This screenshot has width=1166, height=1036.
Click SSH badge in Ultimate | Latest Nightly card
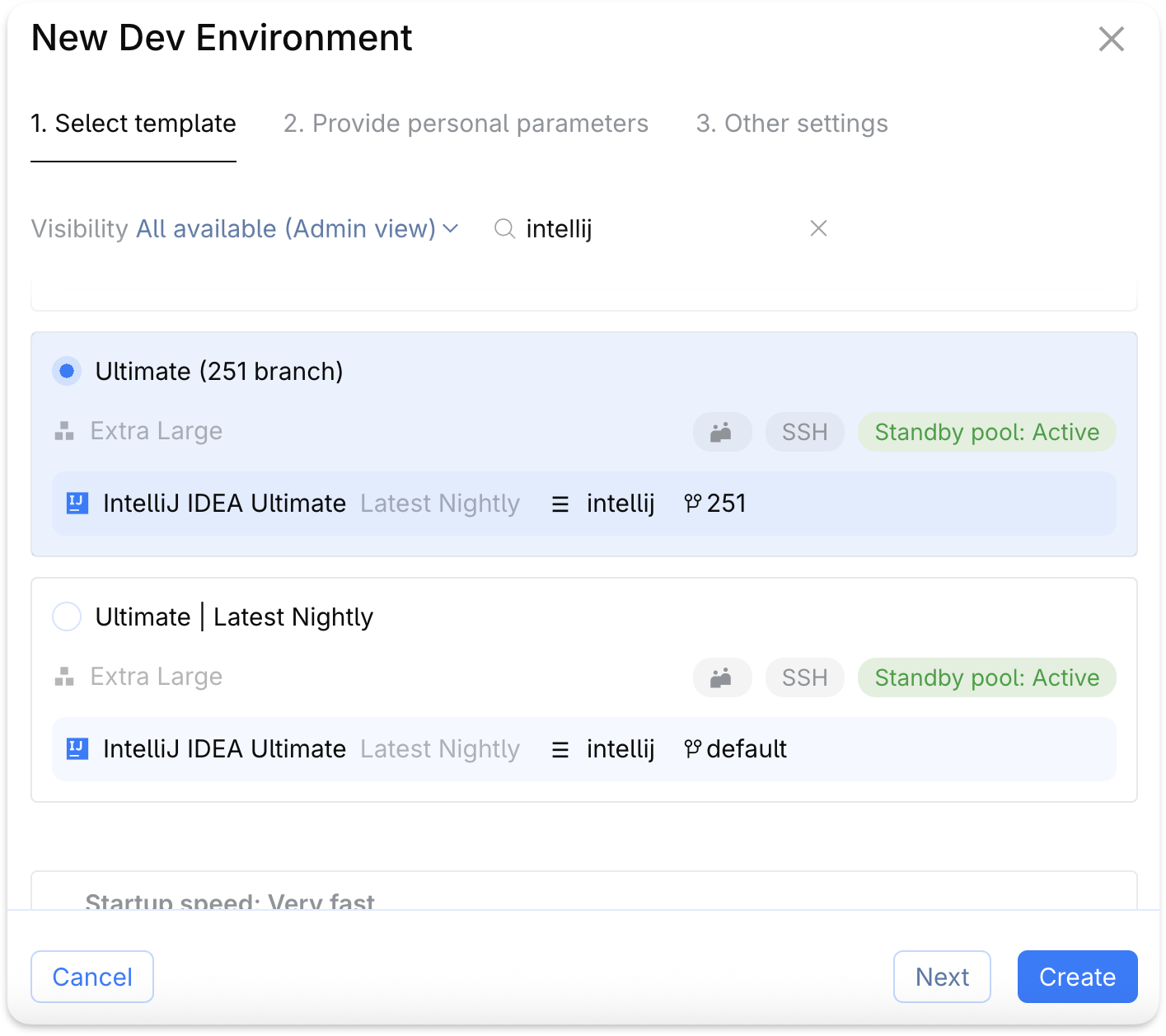[804, 677]
